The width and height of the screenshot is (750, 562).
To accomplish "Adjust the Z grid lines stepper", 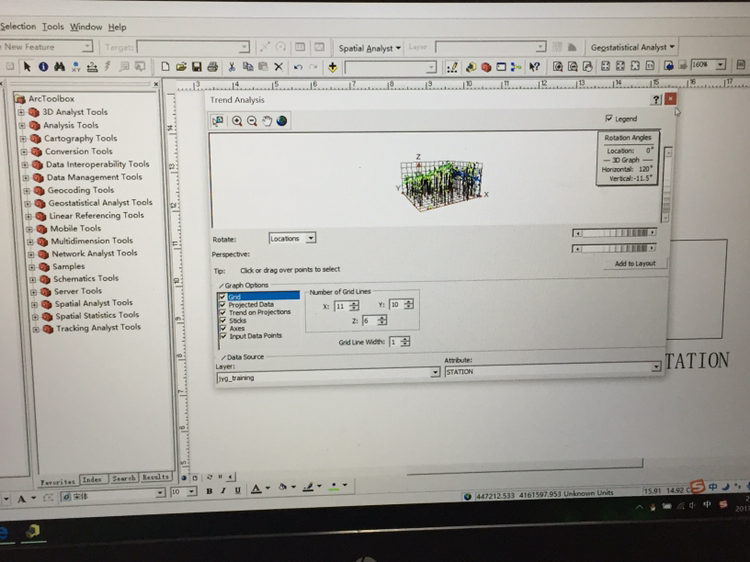I will coord(382,320).
